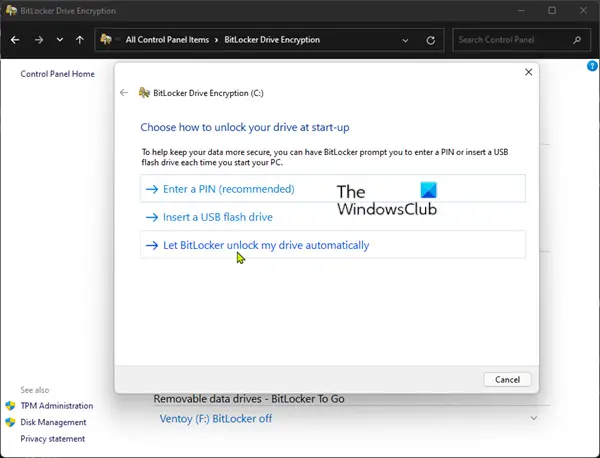Image resolution: width=600 pixels, height=458 pixels.
Task: Open Ventoy (F:) BitLocker off entry
Action: [x=215, y=419]
